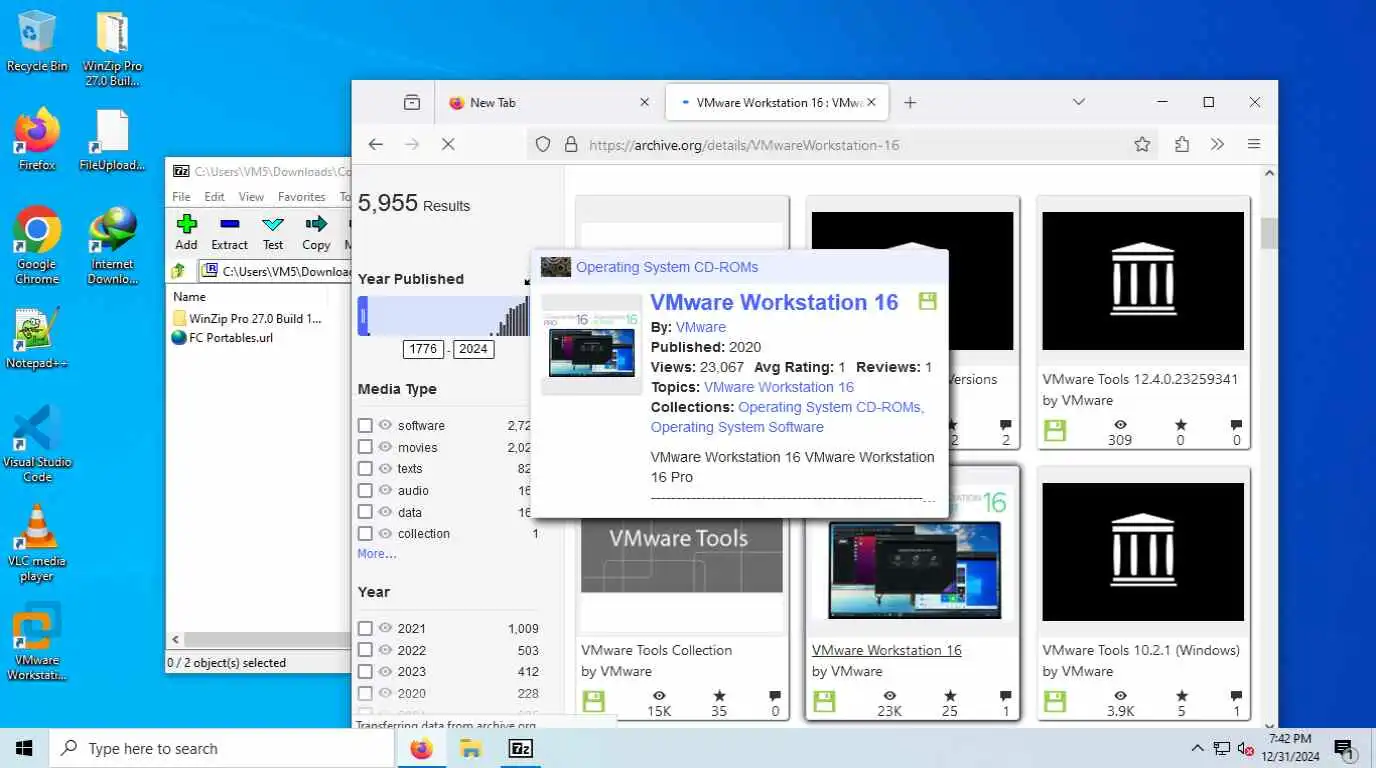Switch to the New Tab tab
Screen dimensions: 1376x768
click(x=548, y=102)
